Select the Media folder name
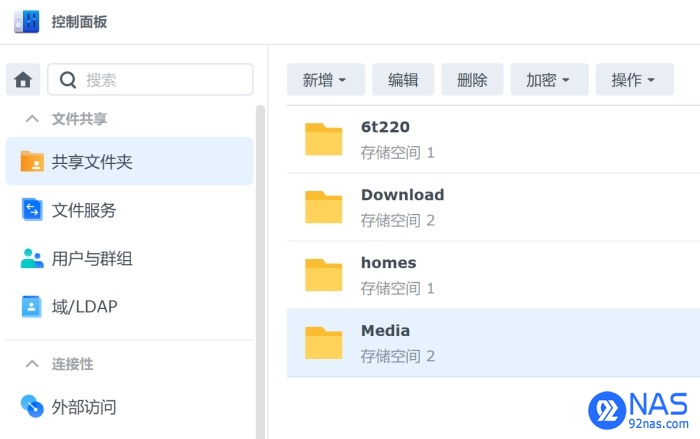 click(x=385, y=330)
